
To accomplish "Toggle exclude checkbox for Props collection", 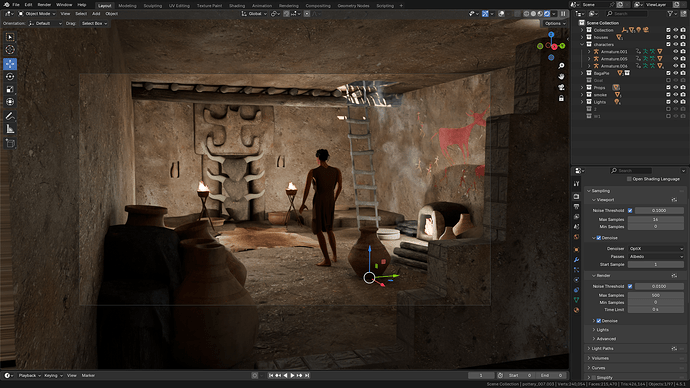I will click(x=668, y=88).
